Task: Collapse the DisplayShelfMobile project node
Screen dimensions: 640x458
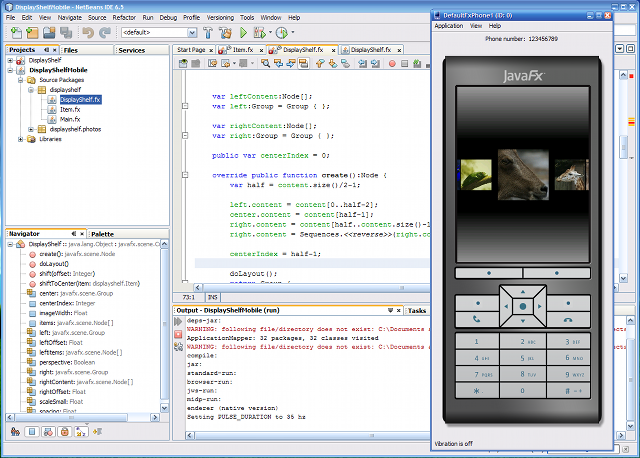Action: coord(10,70)
